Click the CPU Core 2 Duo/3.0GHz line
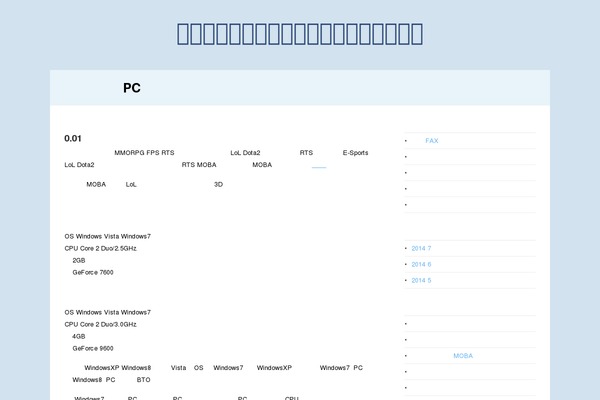 (x=101, y=325)
